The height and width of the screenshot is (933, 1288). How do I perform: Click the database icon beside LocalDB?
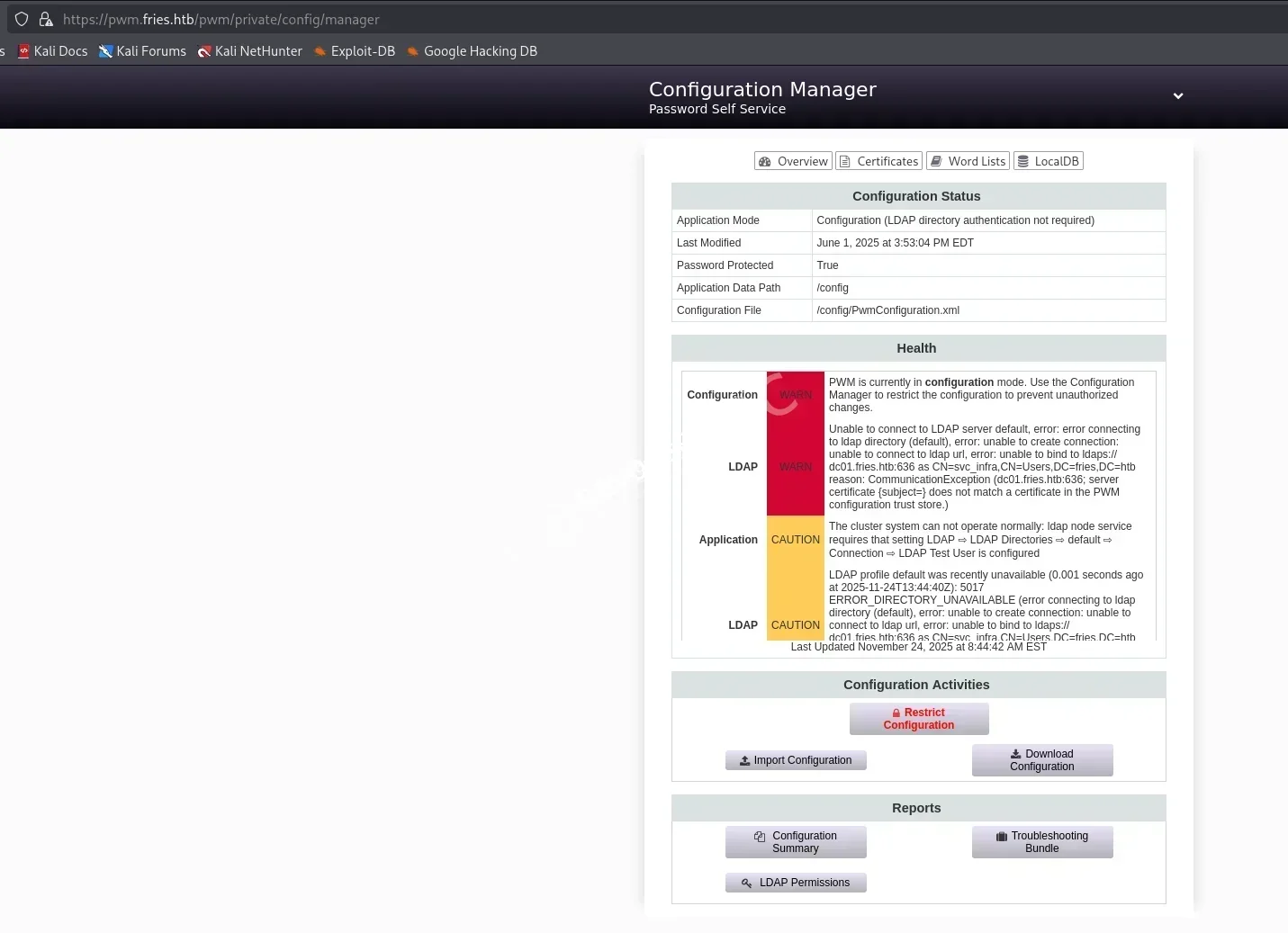(1023, 162)
